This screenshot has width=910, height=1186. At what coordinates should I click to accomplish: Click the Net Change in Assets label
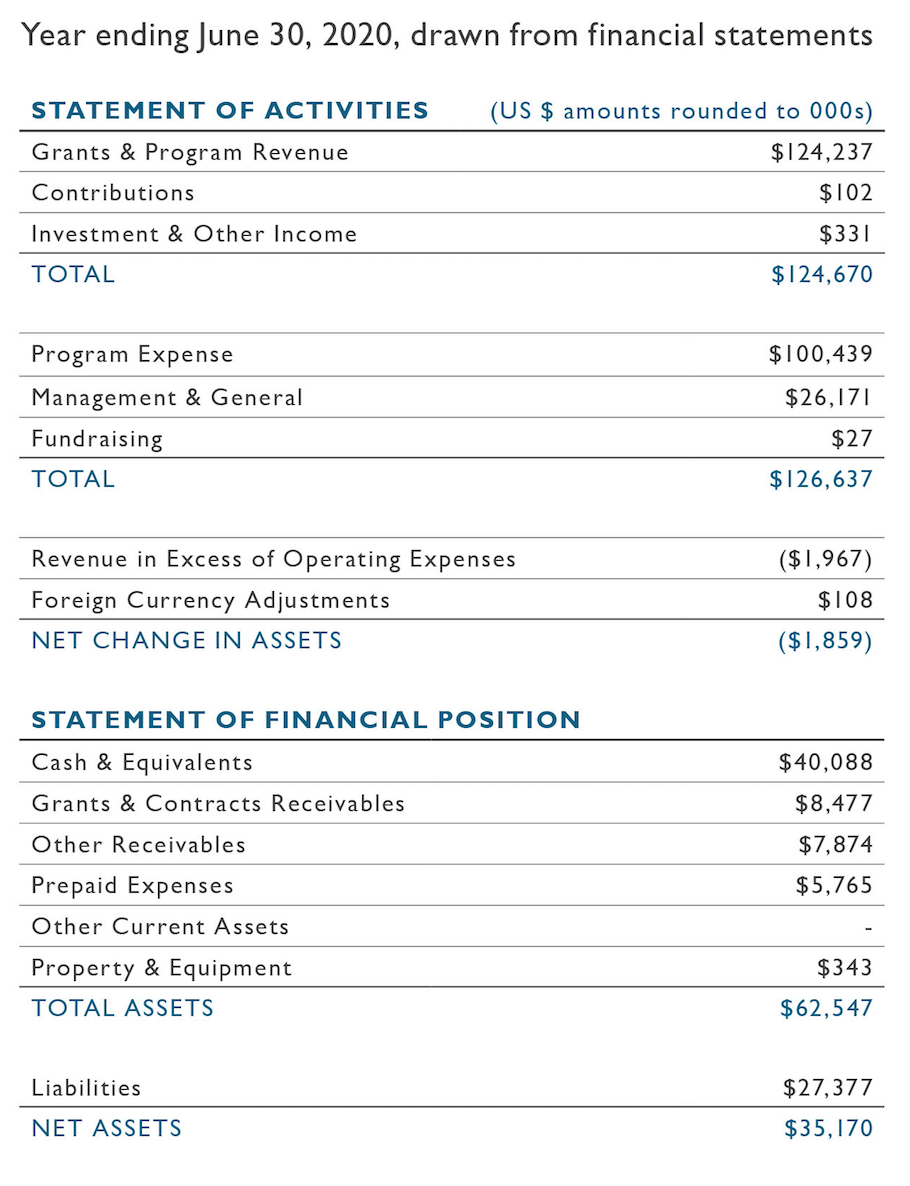[x=187, y=641]
